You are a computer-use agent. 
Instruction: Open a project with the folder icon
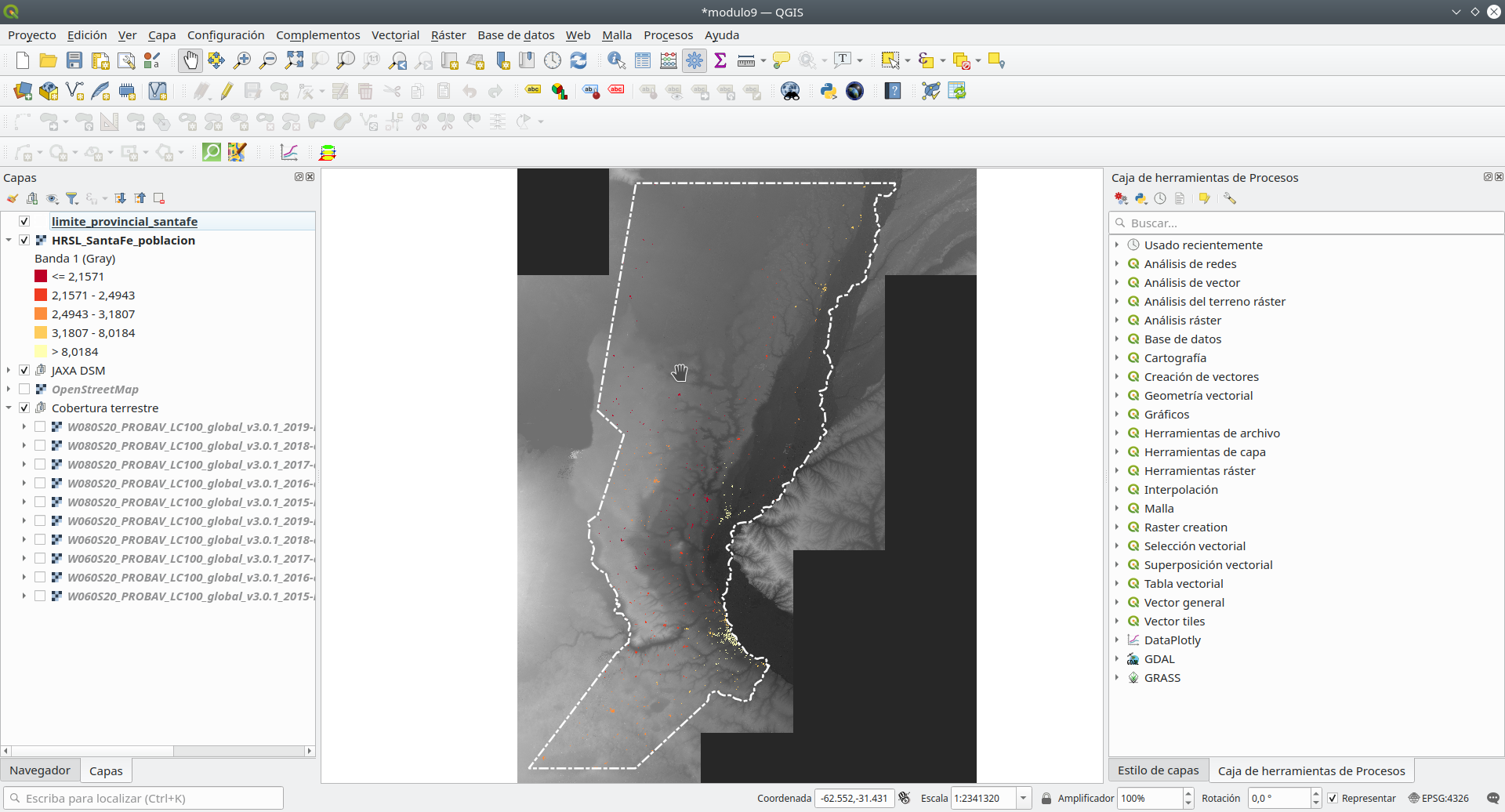(49, 60)
